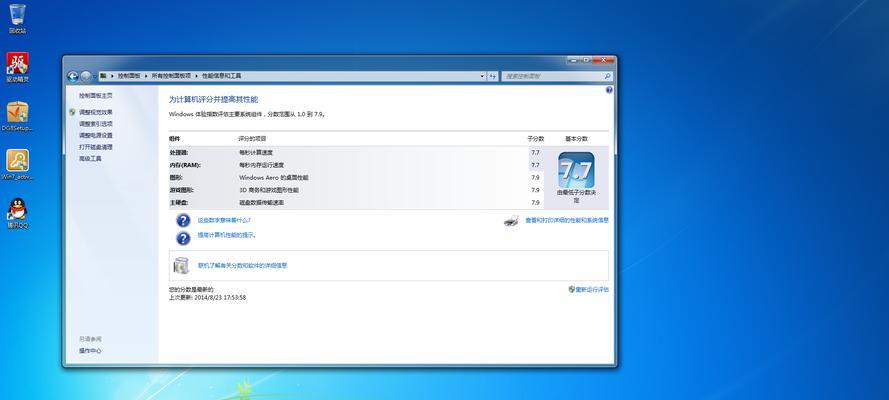Image resolution: width=889 pixels, height=400 pixels.
Task: Click primary hard disk subscore 7.9 value
Action: (535, 203)
